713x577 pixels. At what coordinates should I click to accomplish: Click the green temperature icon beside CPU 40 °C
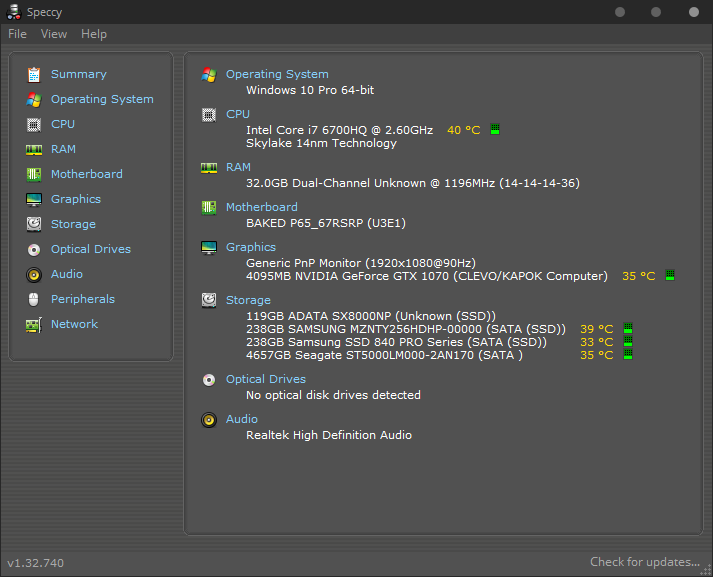(495, 130)
